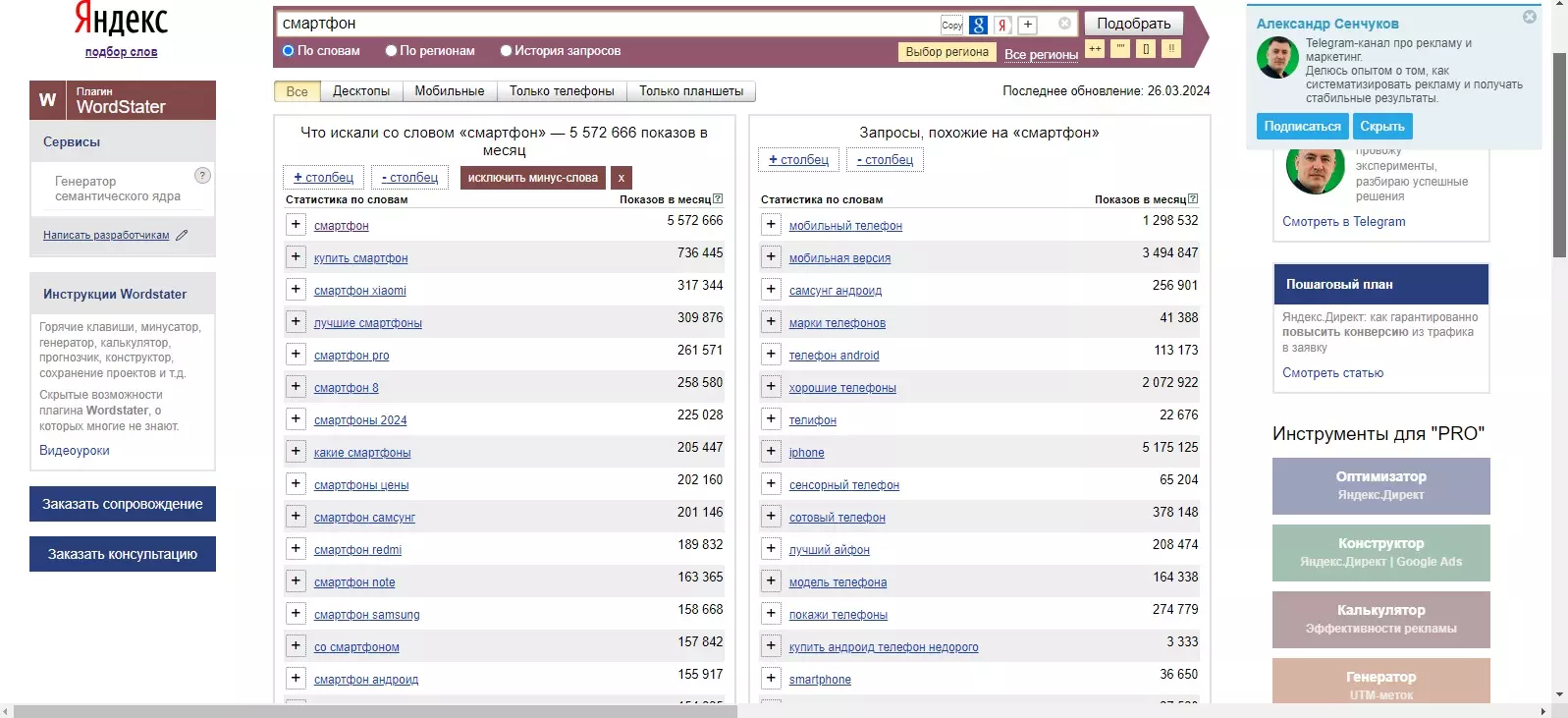Search the query in Google via blue g icon

(978, 26)
